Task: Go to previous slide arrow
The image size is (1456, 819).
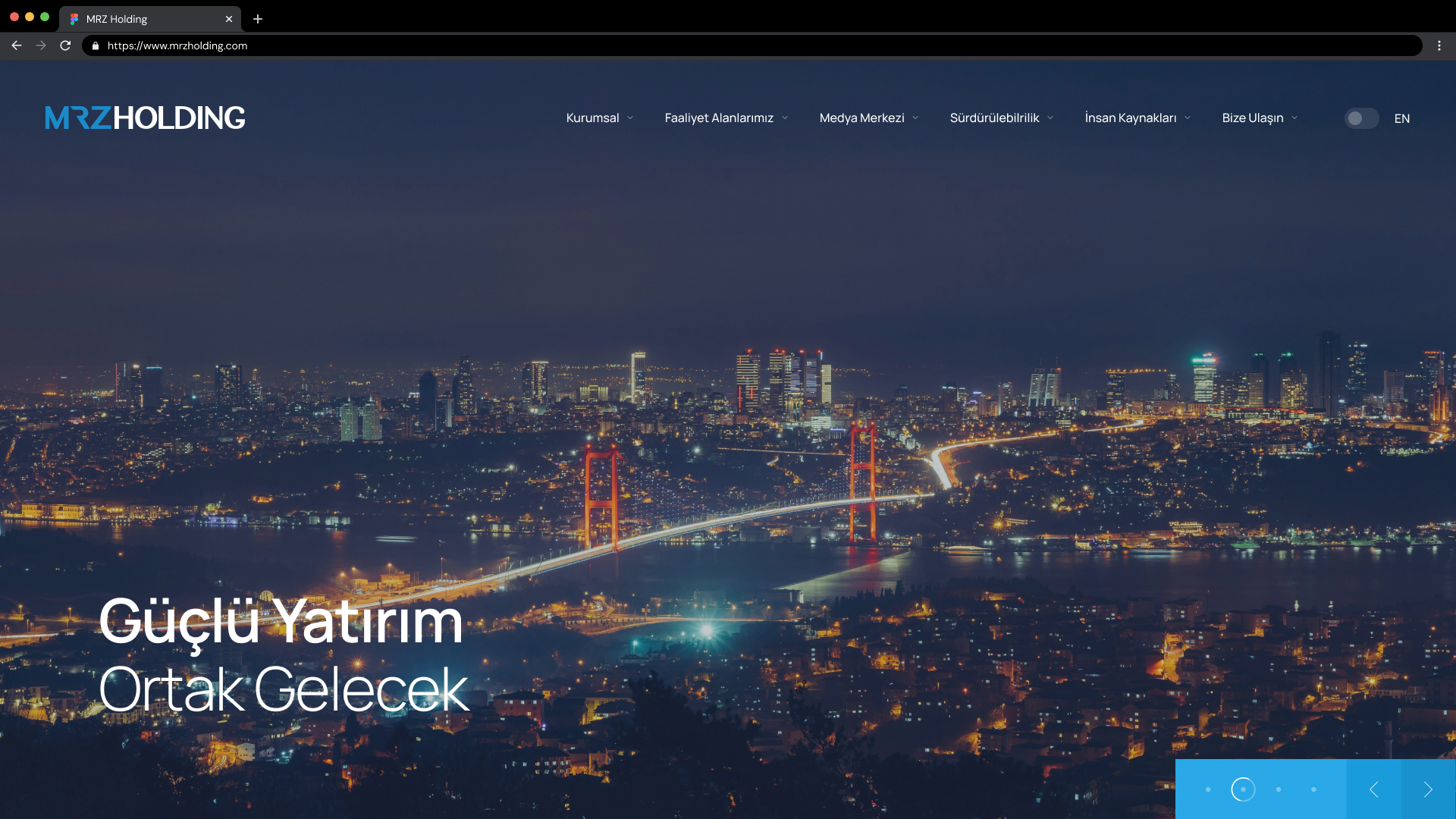Action: pos(1373,789)
